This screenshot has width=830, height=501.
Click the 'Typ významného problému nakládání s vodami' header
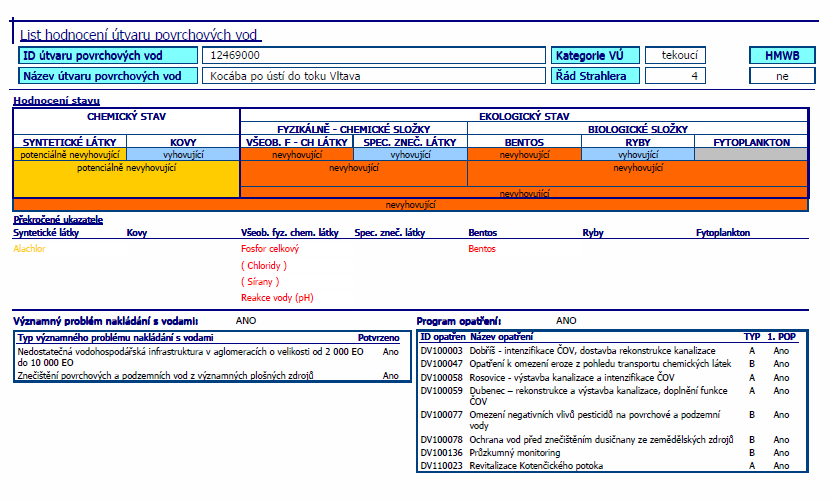click(x=115, y=337)
